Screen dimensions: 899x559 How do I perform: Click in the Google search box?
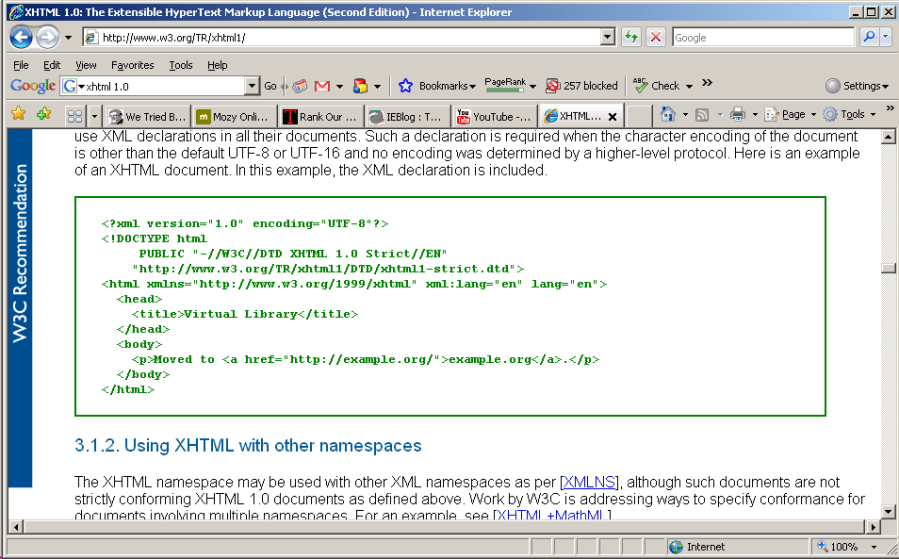point(762,37)
